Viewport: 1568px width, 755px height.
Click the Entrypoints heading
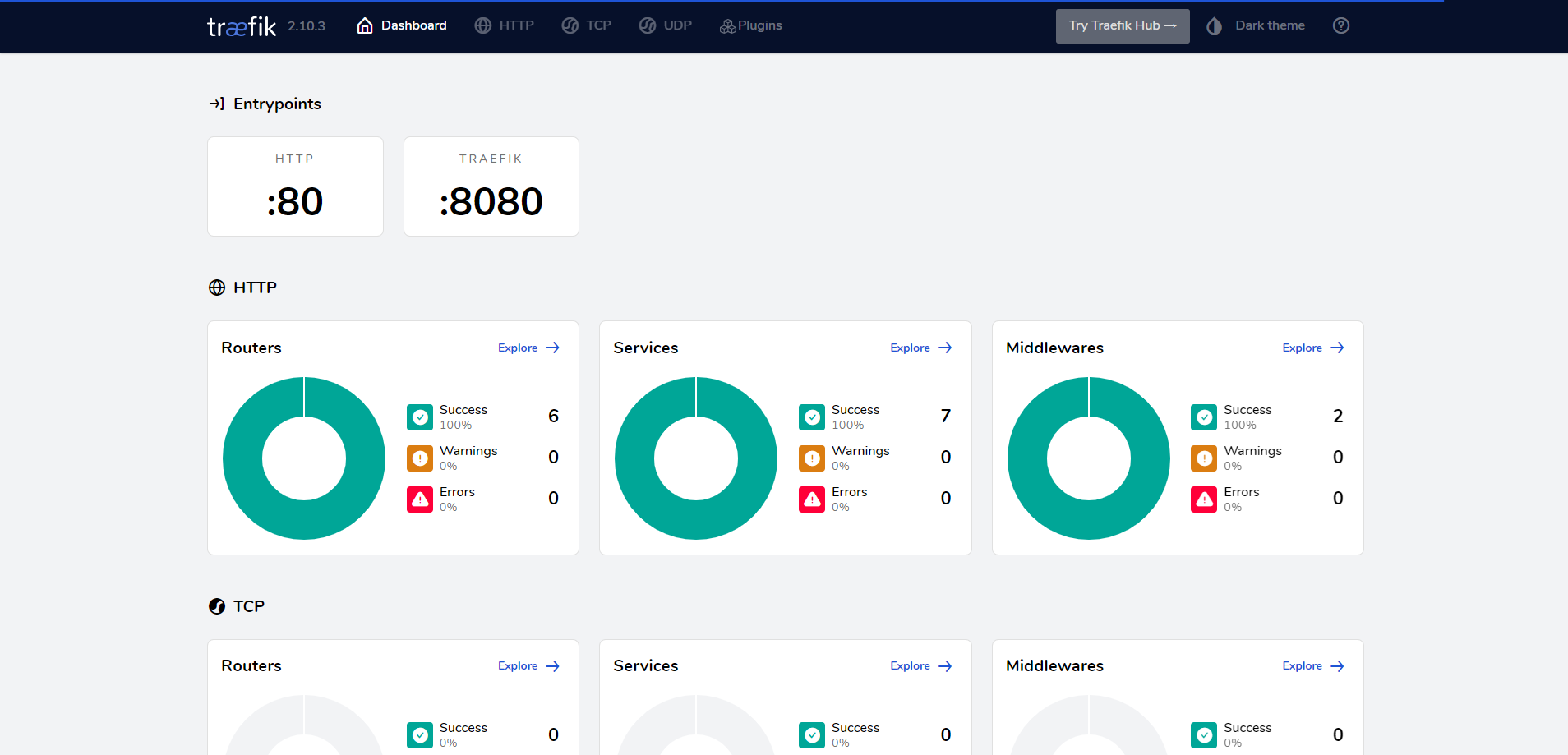pyautogui.click(x=277, y=104)
